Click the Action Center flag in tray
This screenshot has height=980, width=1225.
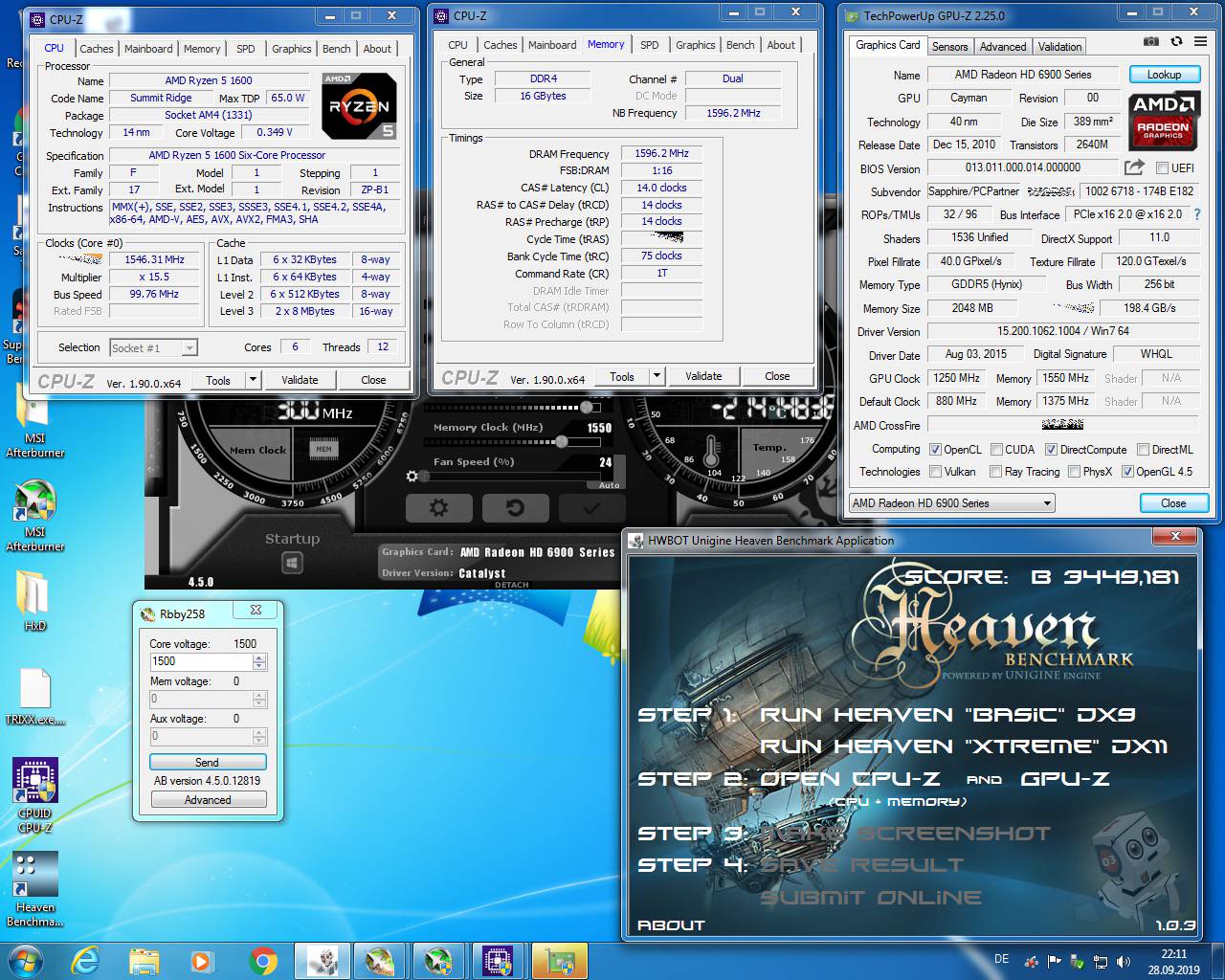(1054, 962)
